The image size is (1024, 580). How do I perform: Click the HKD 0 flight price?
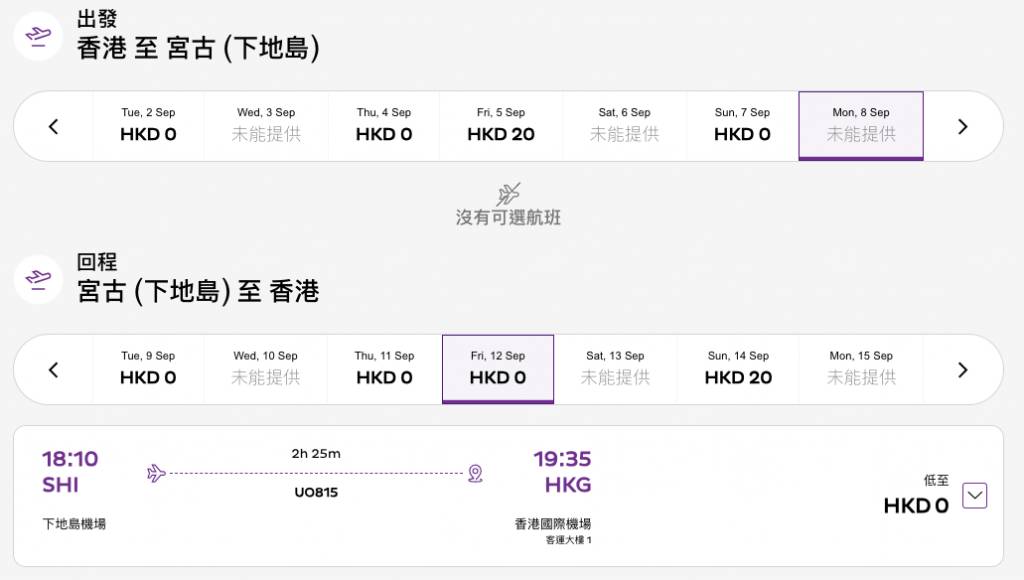pyautogui.click(x=915, y=506)
